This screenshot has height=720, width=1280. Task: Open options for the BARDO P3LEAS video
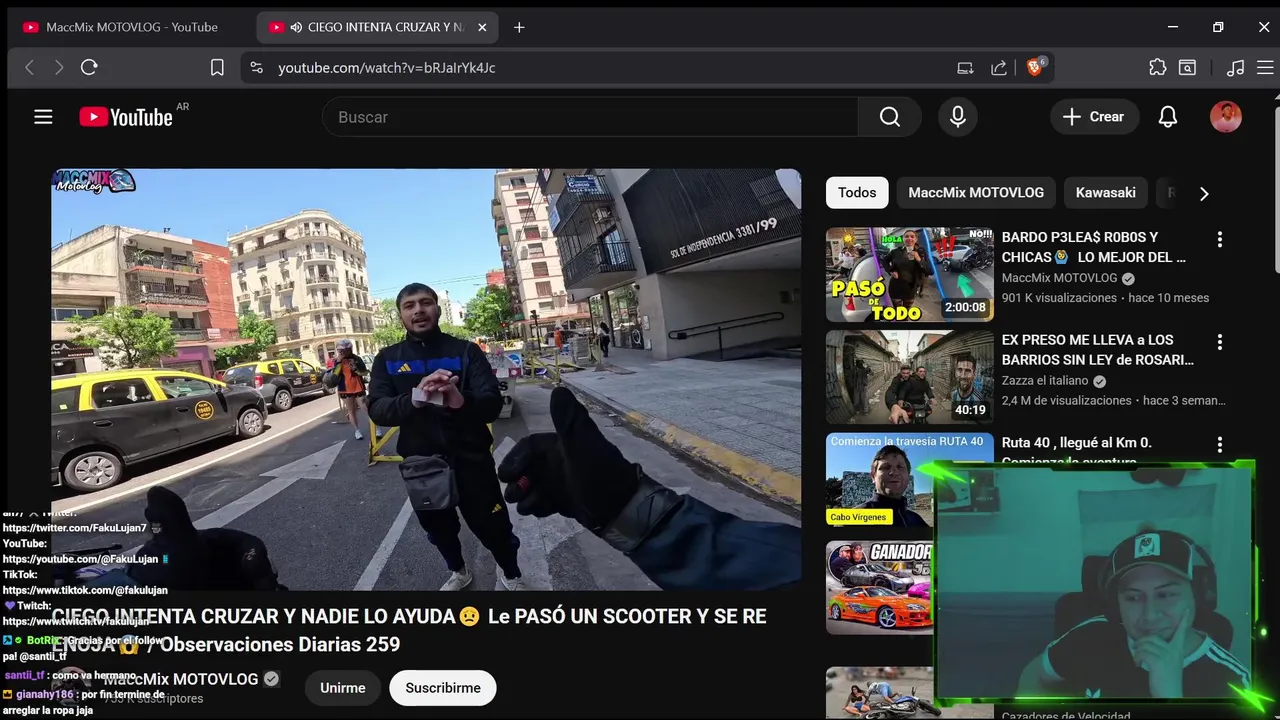point(1219,239)
